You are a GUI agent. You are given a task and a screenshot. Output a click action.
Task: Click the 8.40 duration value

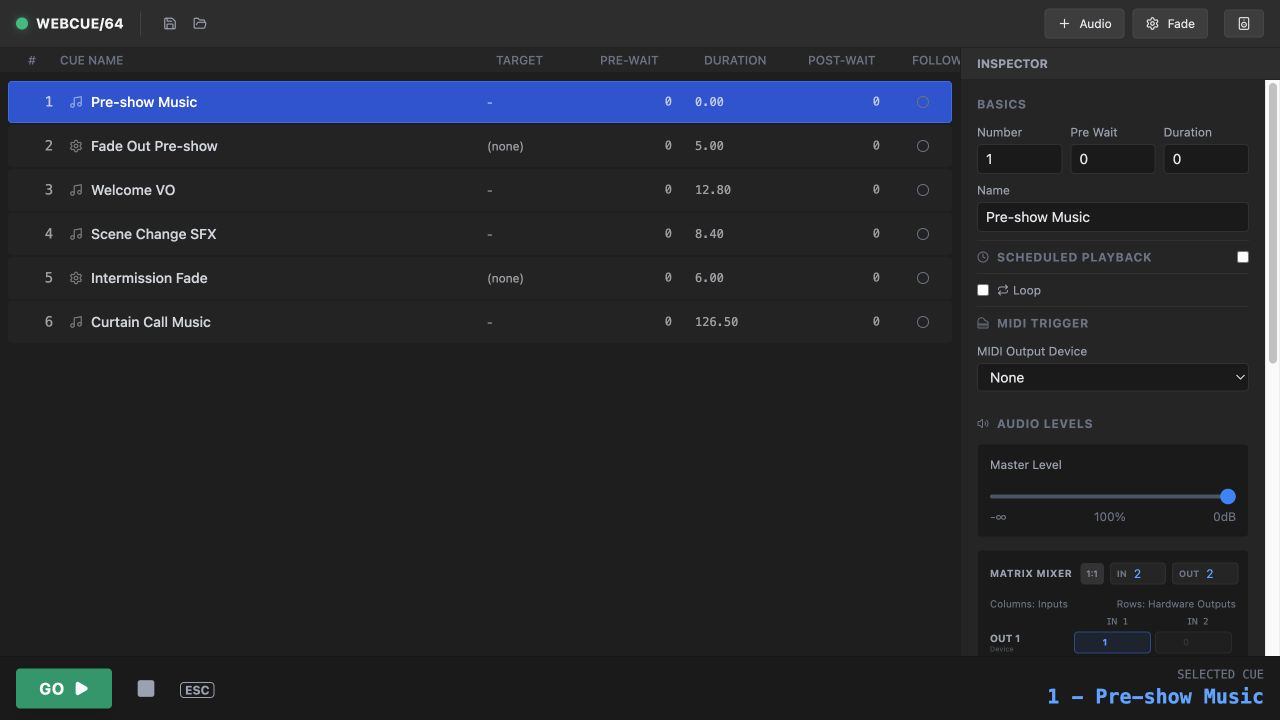[x=709, y=234]
